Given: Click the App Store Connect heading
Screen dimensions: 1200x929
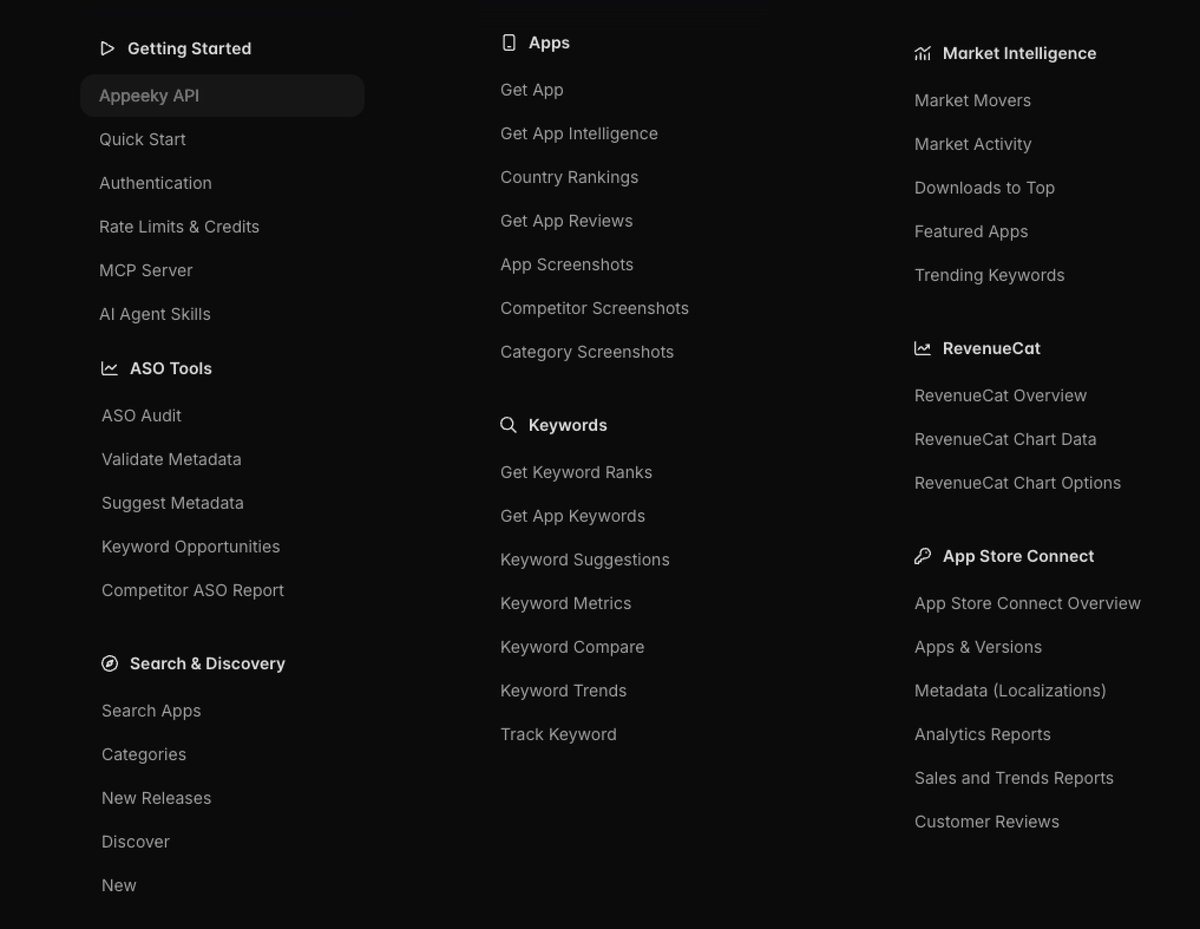Looking at the screenshot, I should coord(1018,556).
